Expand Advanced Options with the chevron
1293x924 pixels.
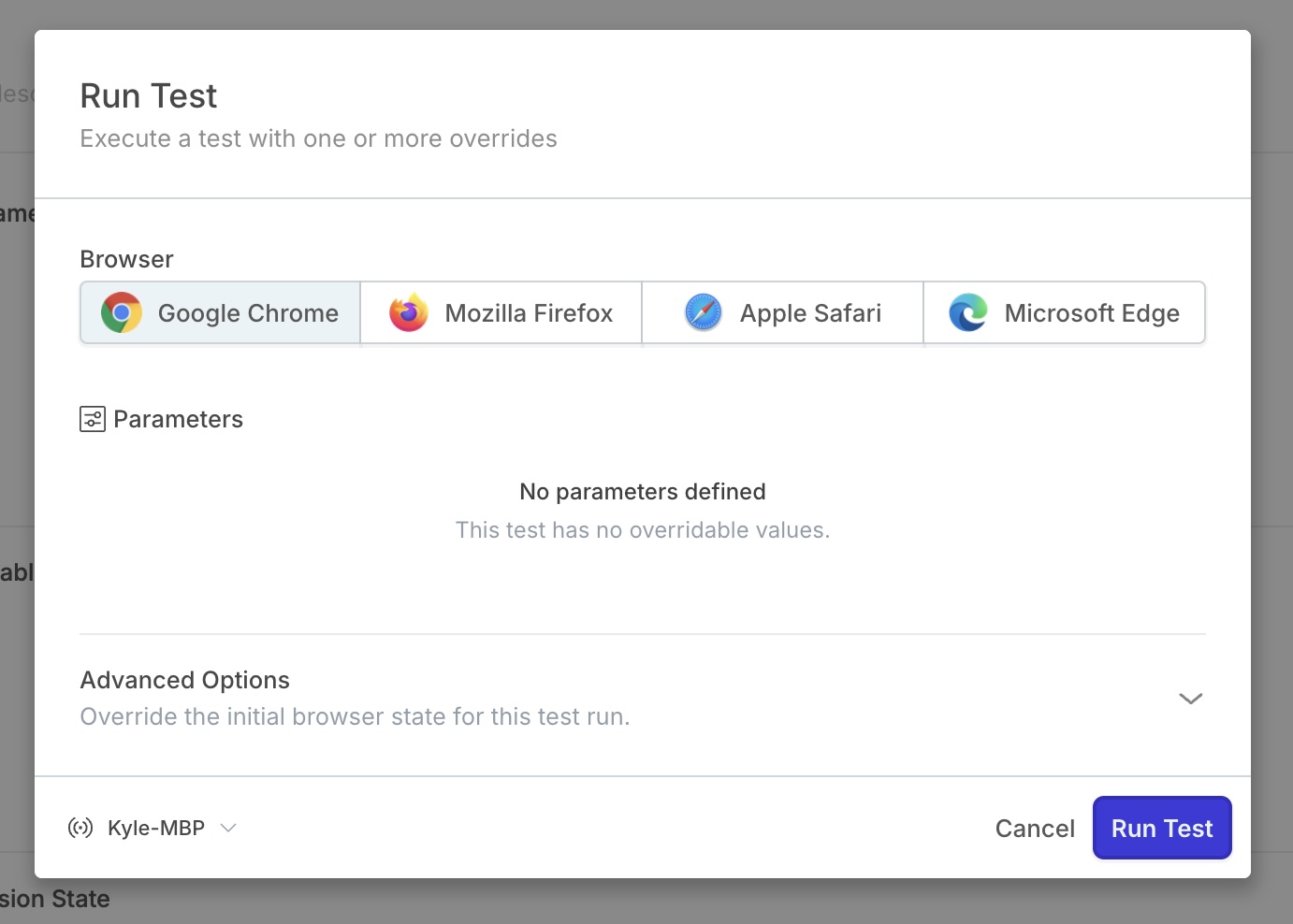point(1190,699)
